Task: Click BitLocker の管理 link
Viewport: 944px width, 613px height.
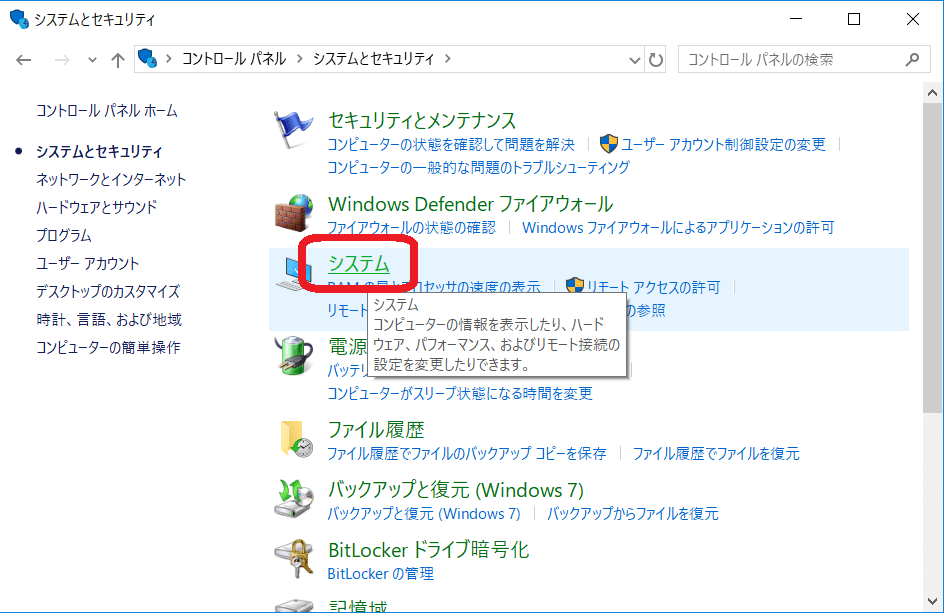Action: click(380, 574)
